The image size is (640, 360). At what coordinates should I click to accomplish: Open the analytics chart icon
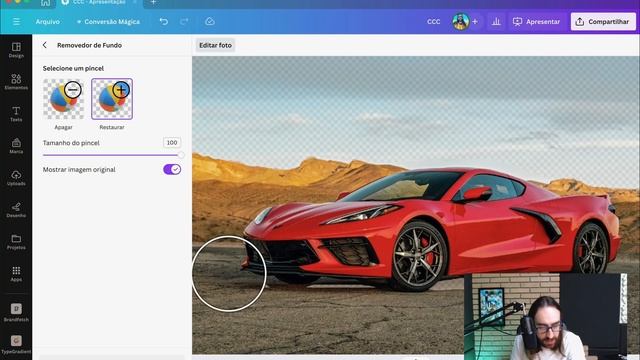tap(496, 22)
